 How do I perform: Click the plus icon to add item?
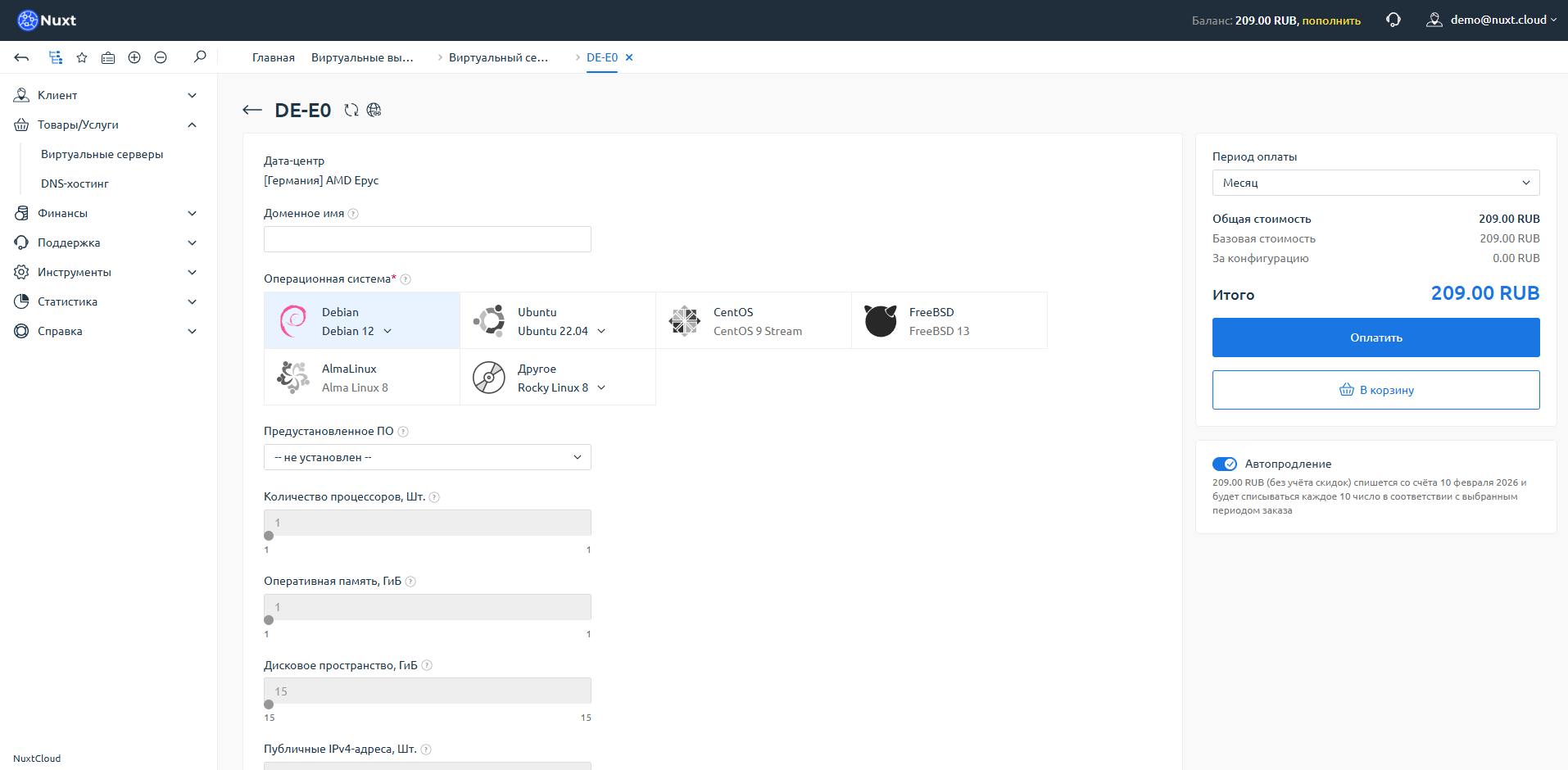point(134,57)
